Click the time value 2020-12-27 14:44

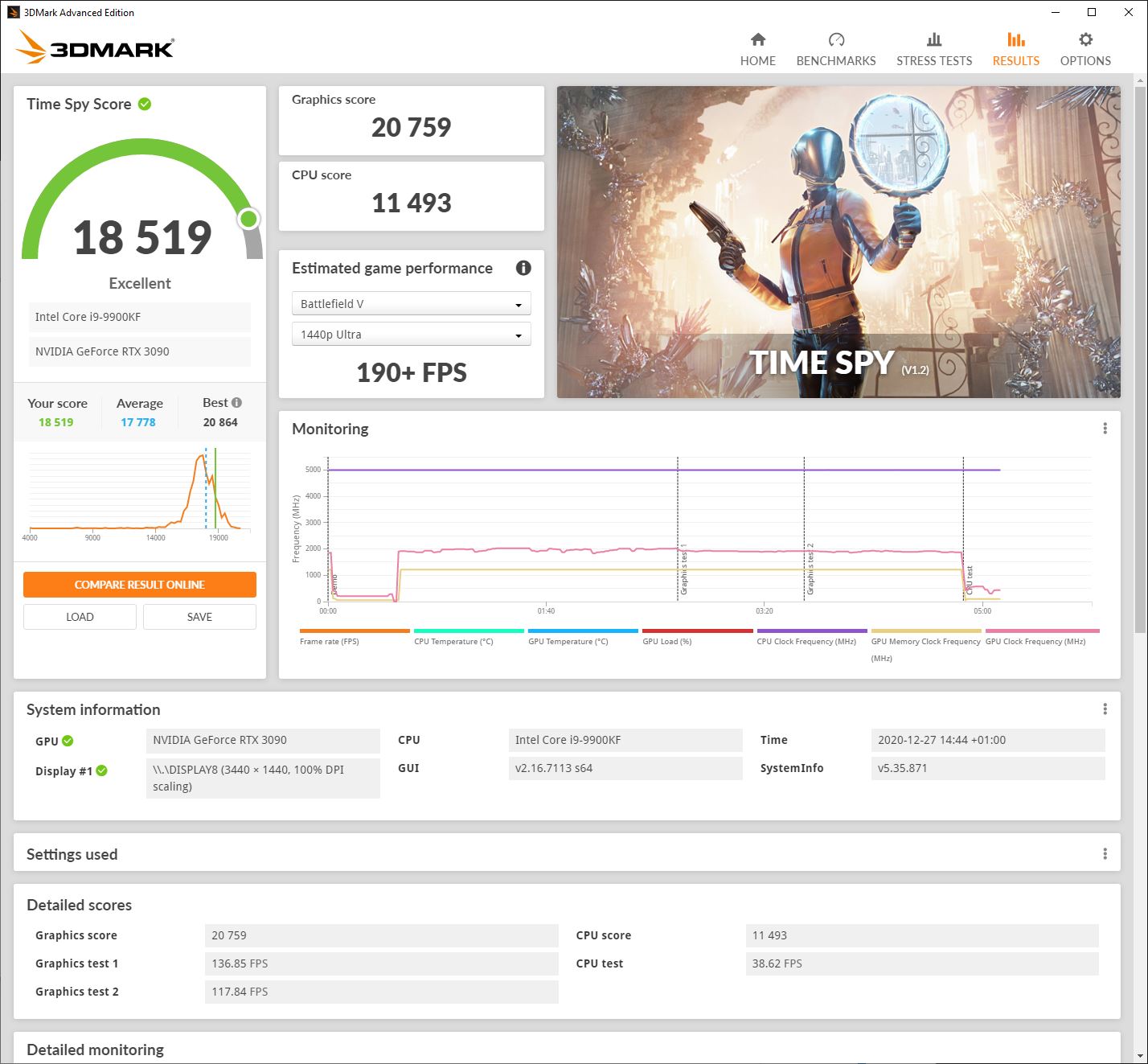click(988, 740)
